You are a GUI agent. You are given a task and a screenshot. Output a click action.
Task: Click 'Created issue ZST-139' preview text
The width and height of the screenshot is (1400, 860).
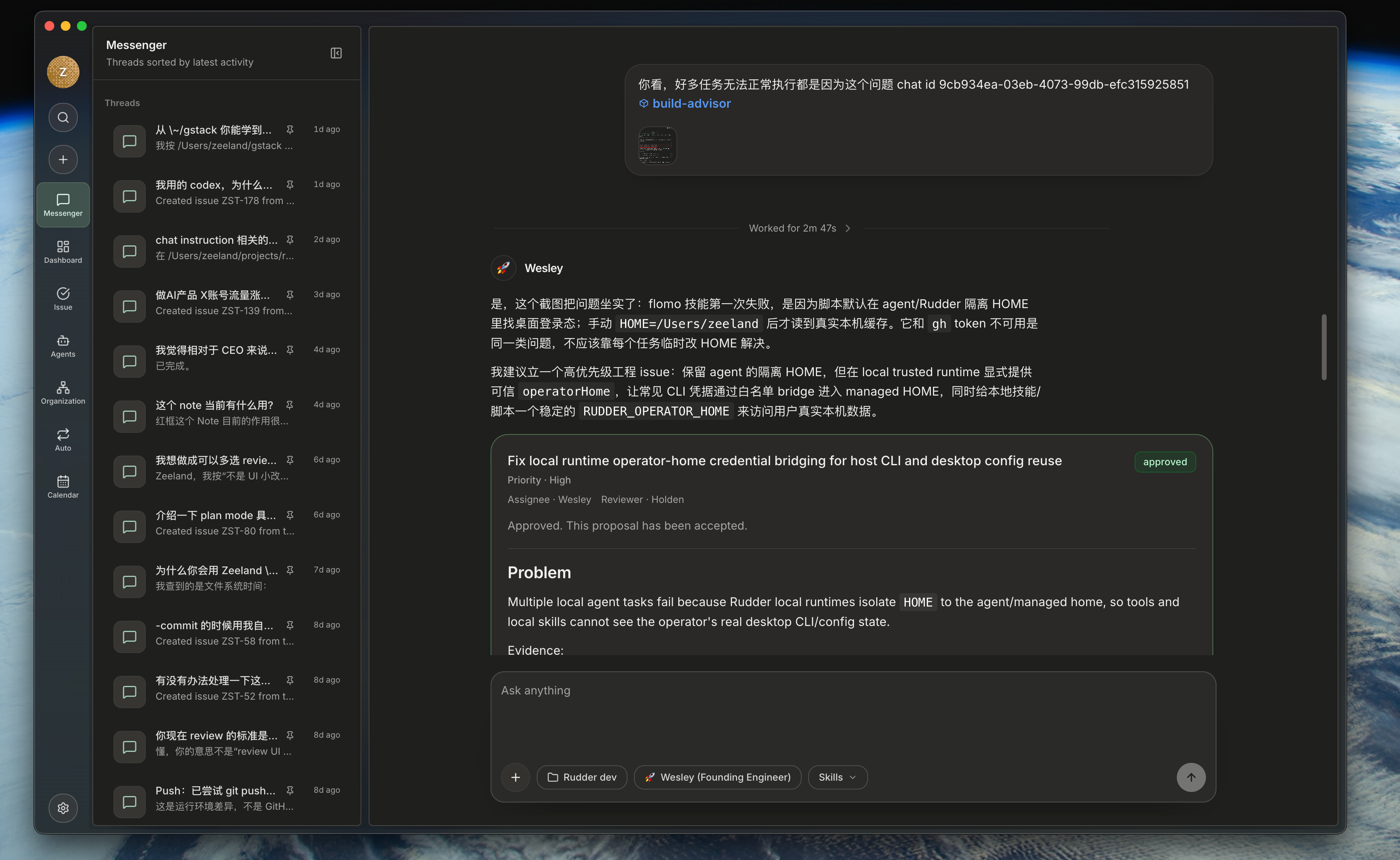[224, 311]
